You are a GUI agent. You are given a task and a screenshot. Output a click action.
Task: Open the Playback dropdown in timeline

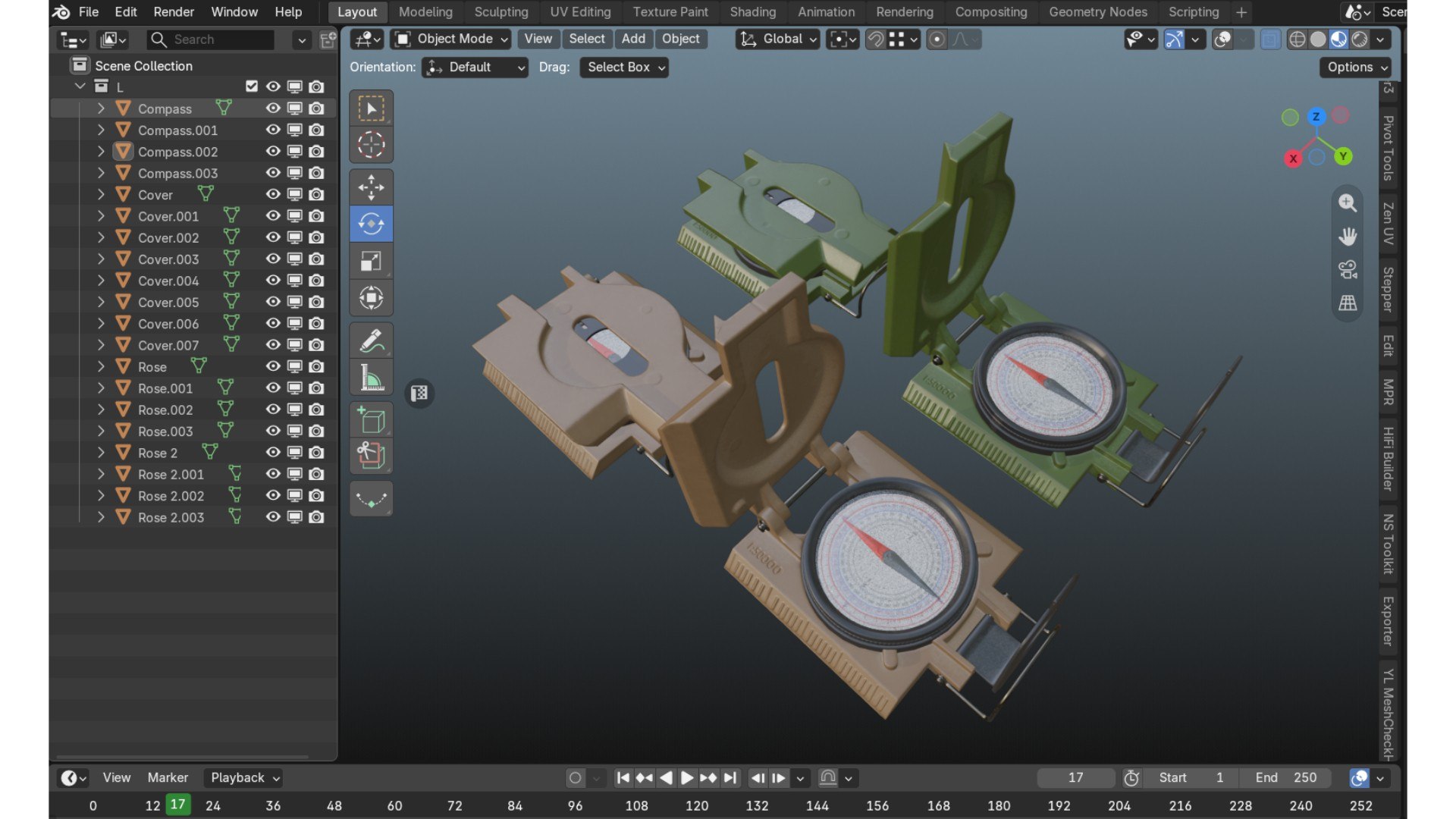243,778
